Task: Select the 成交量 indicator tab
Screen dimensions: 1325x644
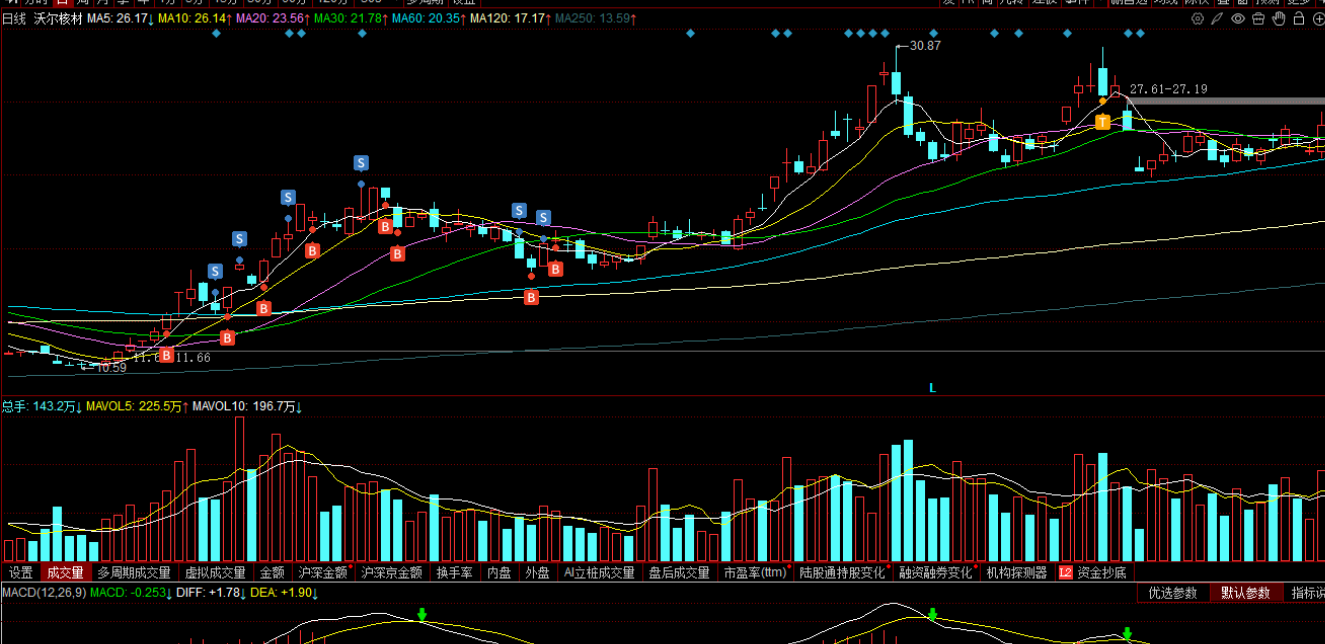Action: 65,573
